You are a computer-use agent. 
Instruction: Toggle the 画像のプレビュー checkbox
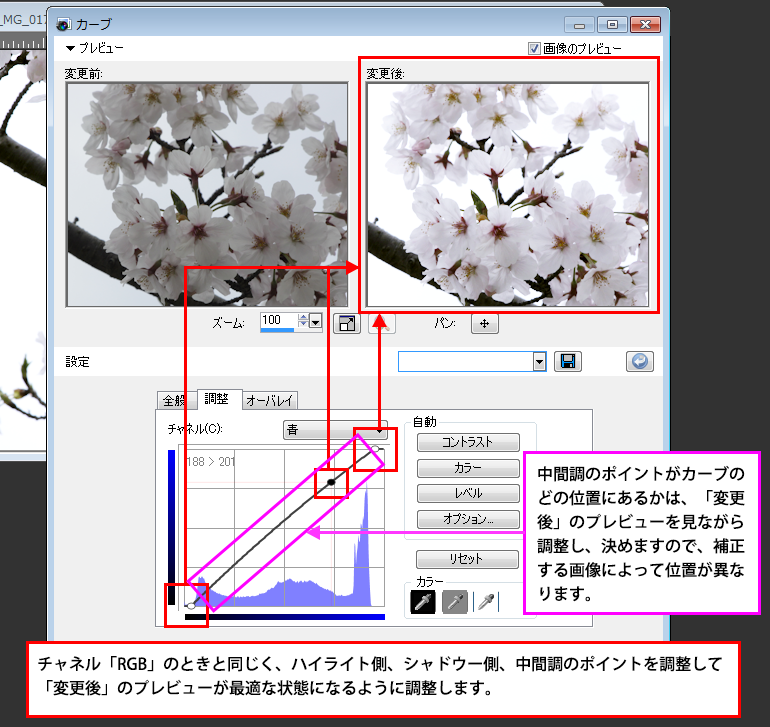534,48
